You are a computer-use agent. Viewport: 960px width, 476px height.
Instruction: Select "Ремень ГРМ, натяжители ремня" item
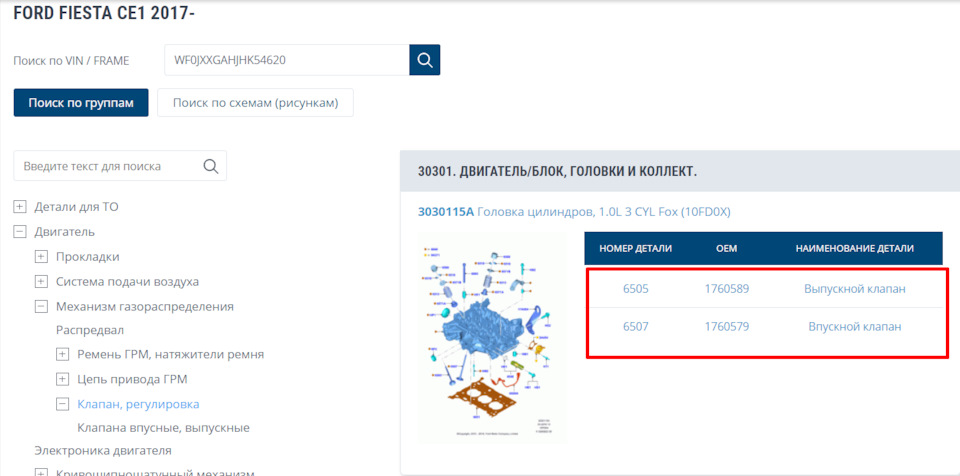click(171, 355)
